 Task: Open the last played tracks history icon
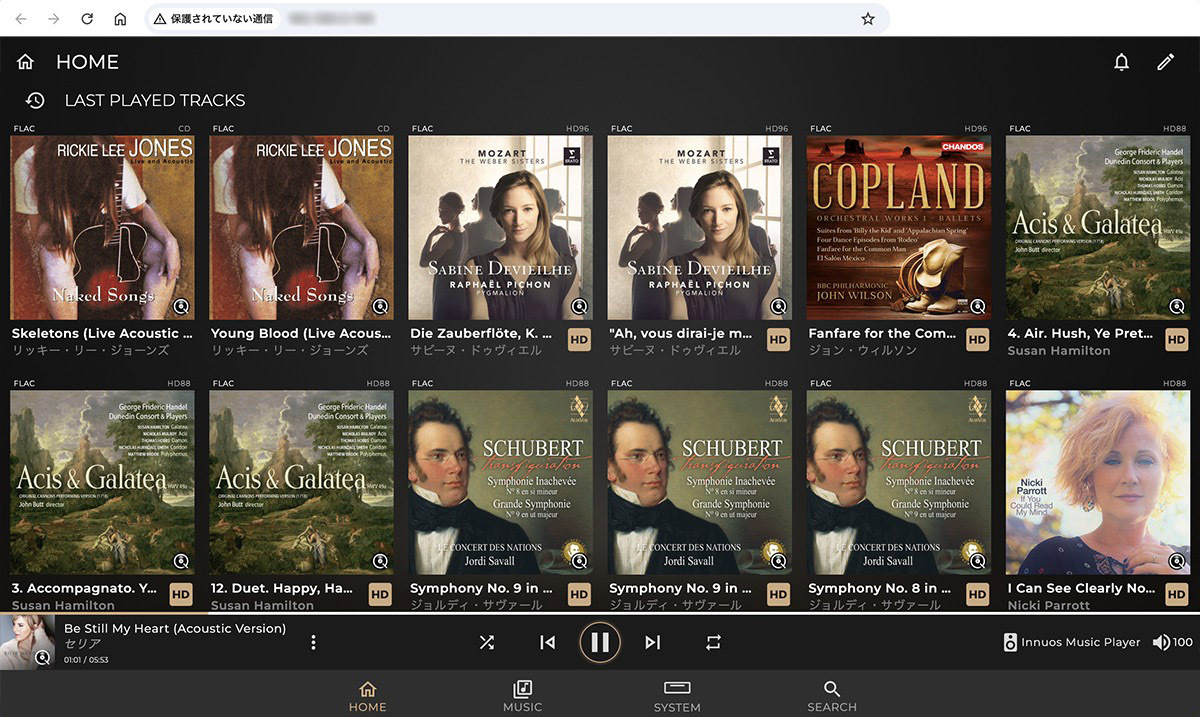pos(35,100)
